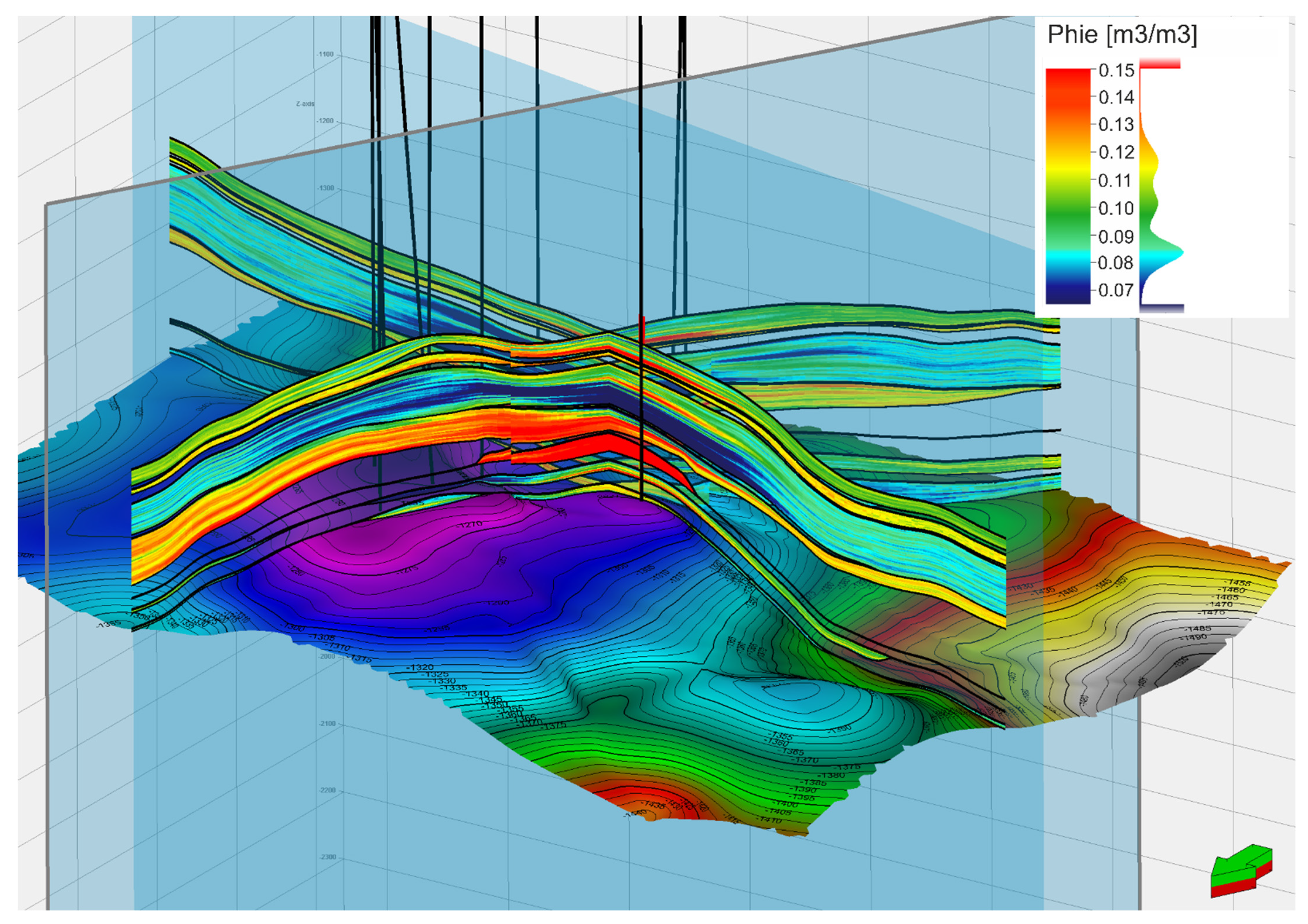Click the 0.15 legend value label
The height and width of the screenshot is (924, 1308).
[1116, 71]
